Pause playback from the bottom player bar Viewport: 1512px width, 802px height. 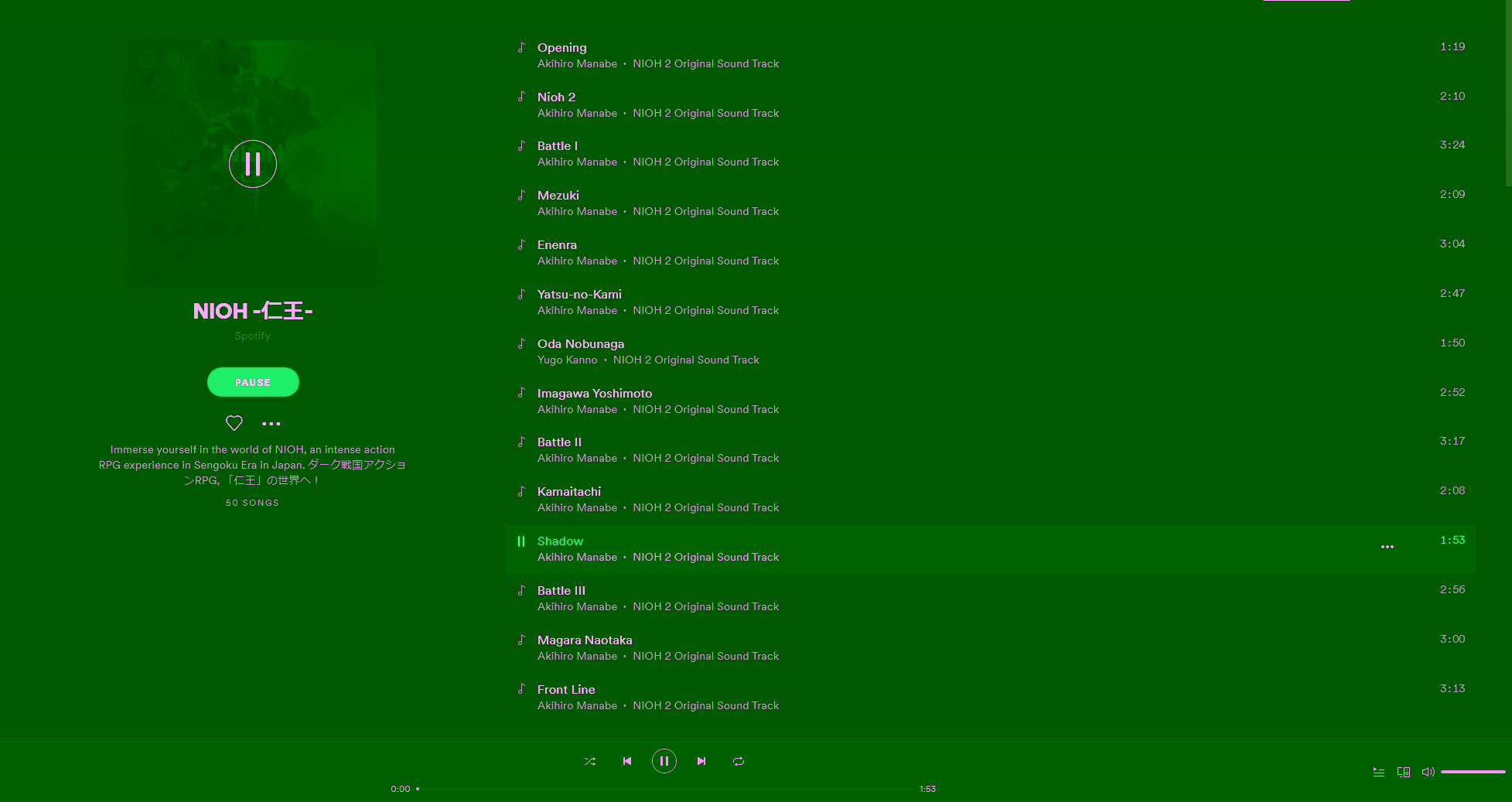click(664, 761)
